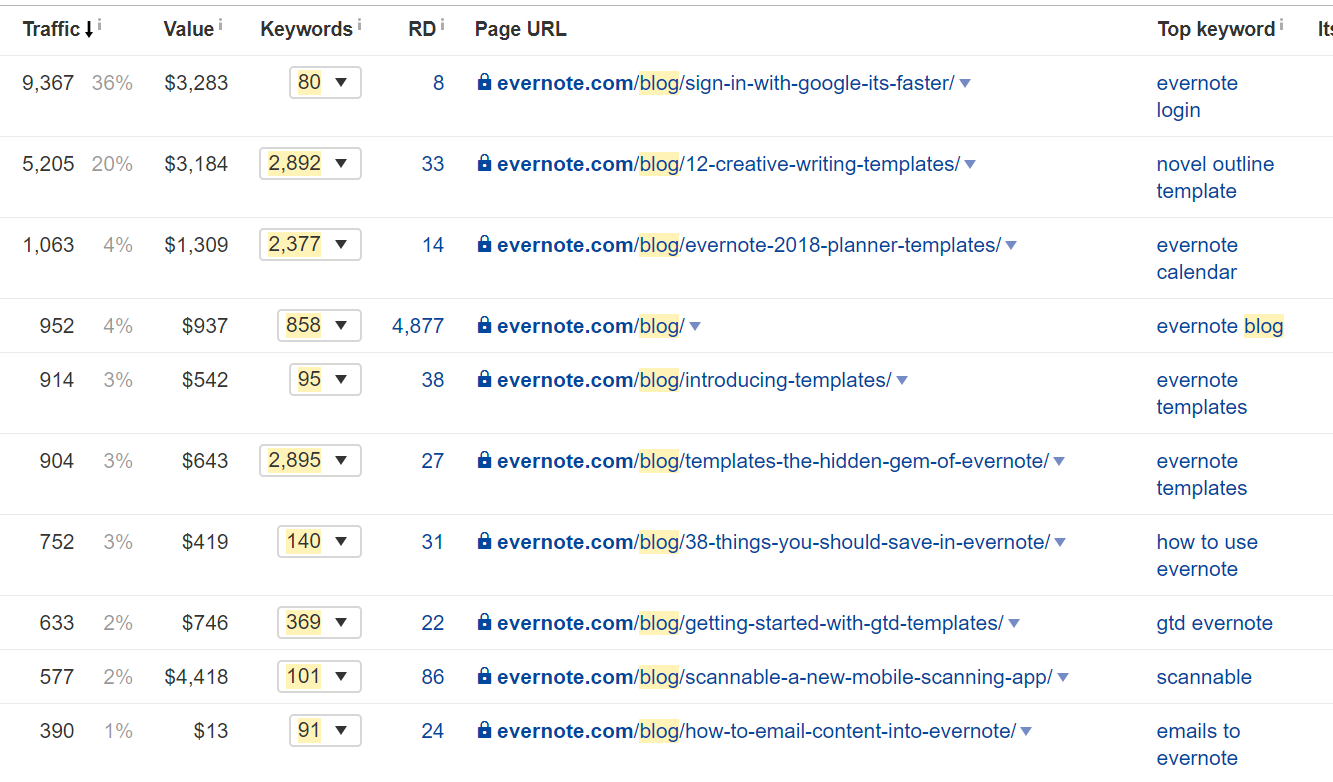Click the 'how to use evernote' top keyword
The height and width of the screenshot is (782, 1333).
pyautogui.click(x=1207, y=555)
